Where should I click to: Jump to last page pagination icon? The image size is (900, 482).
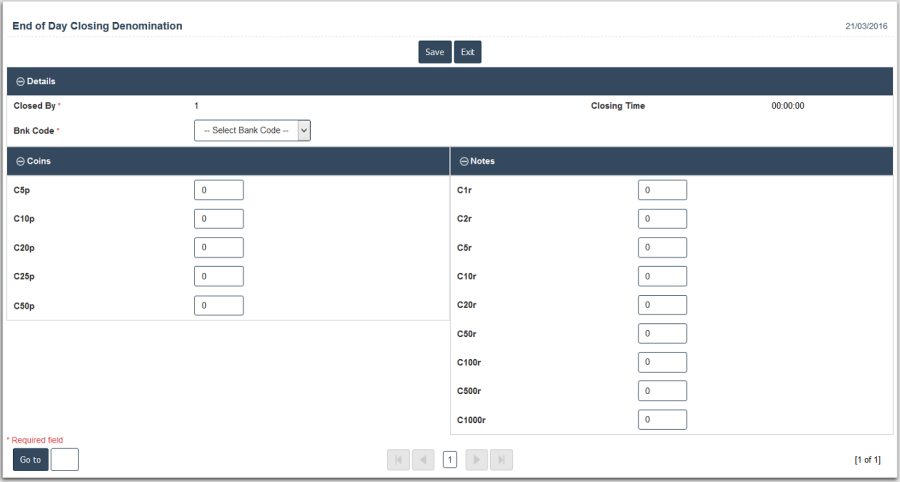(502, 460)
